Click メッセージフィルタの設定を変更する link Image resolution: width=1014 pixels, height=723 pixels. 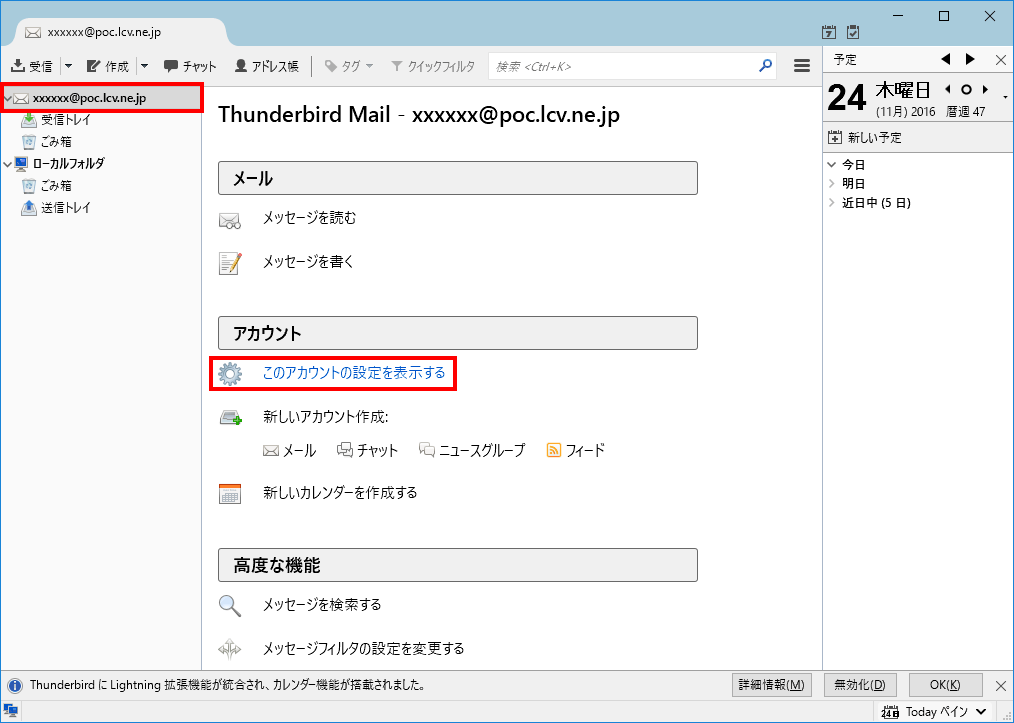click(x=363, y=649)
